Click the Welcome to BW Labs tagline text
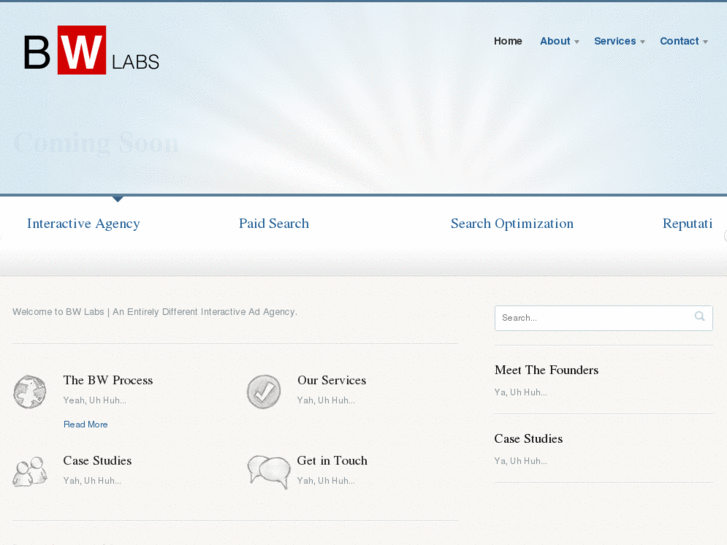Image resolution: width=727 pixels, height=545 pixels. pyautogui.click(x=155, y=312)
